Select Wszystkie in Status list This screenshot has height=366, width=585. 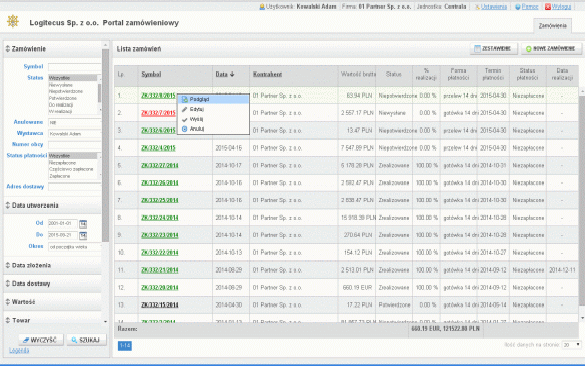coord(73,78)
